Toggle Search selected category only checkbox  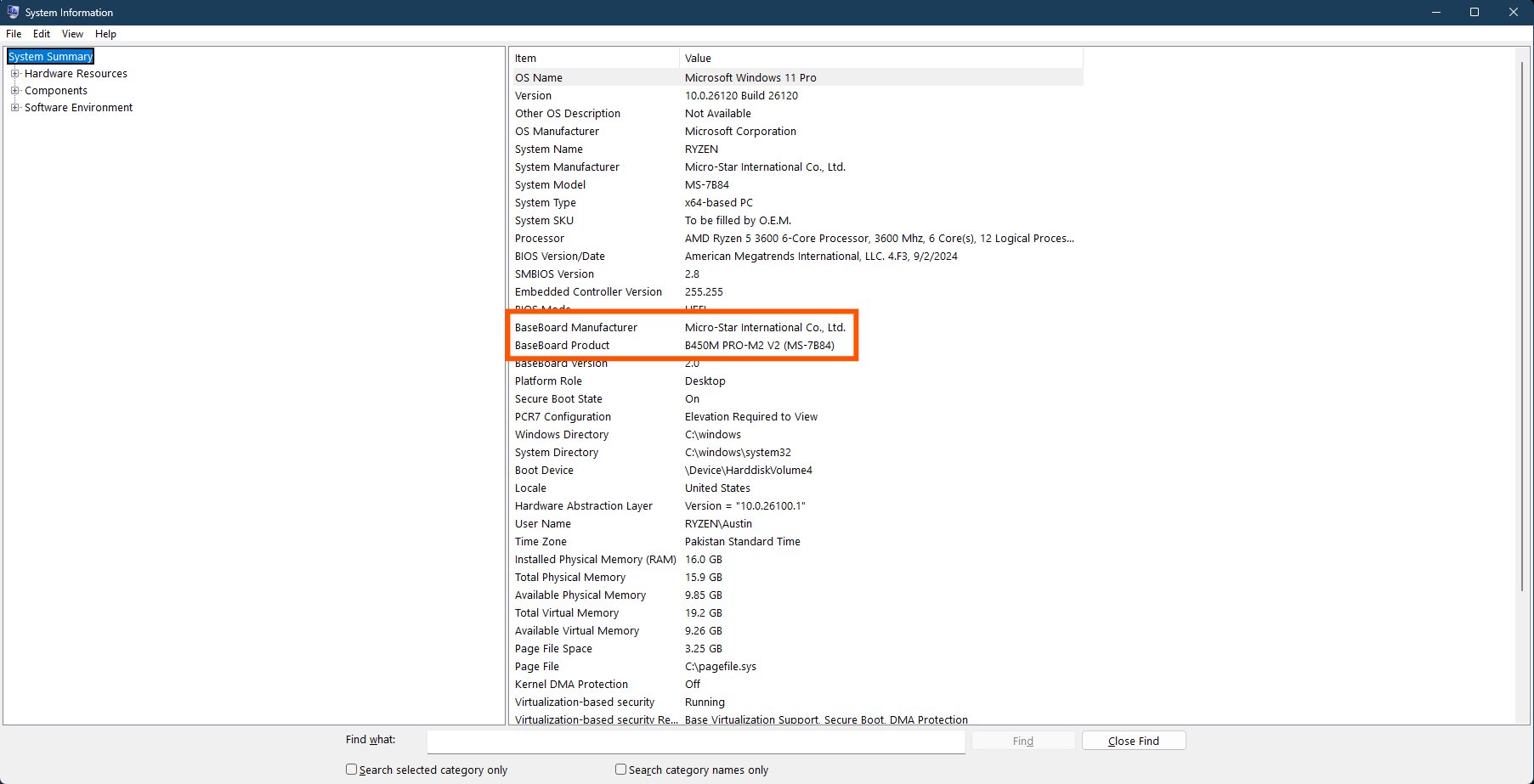(x=351, y=769)
